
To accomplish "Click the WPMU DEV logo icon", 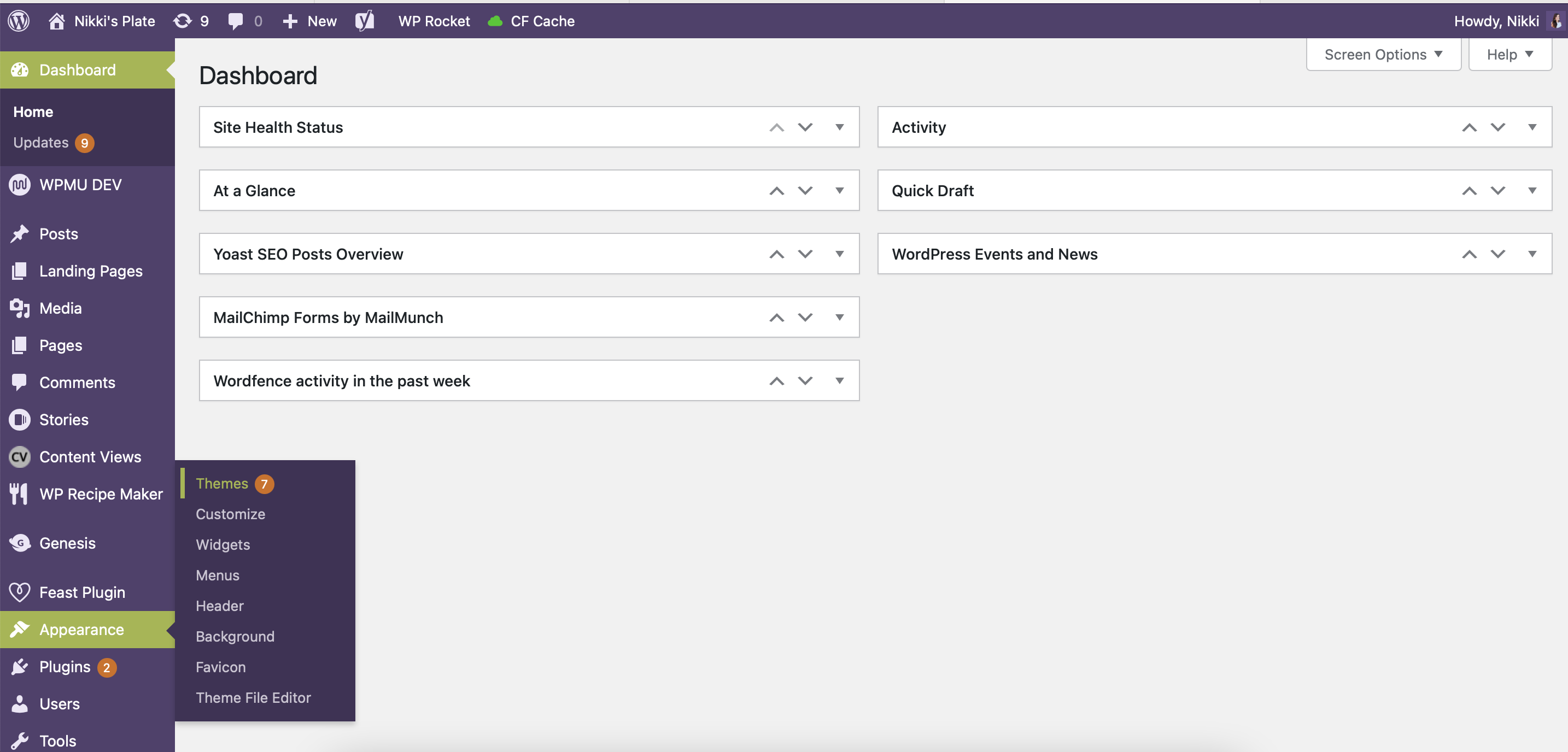I will pyautogui.click(x=20, y=184).
